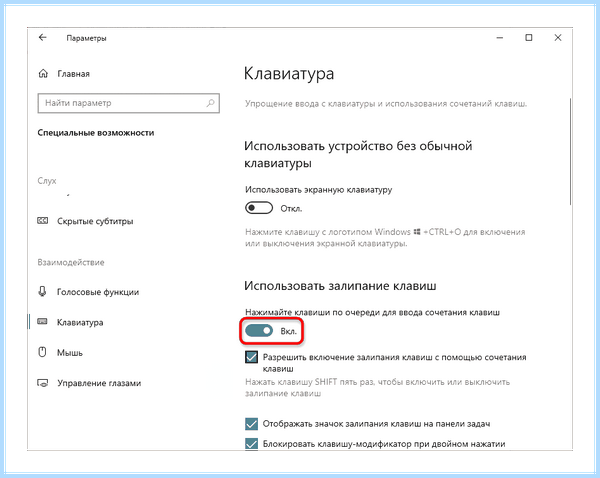Screen dimensions: 600x478
Task: Click the Использовать залипание клавиш heading
Action: 340,286
